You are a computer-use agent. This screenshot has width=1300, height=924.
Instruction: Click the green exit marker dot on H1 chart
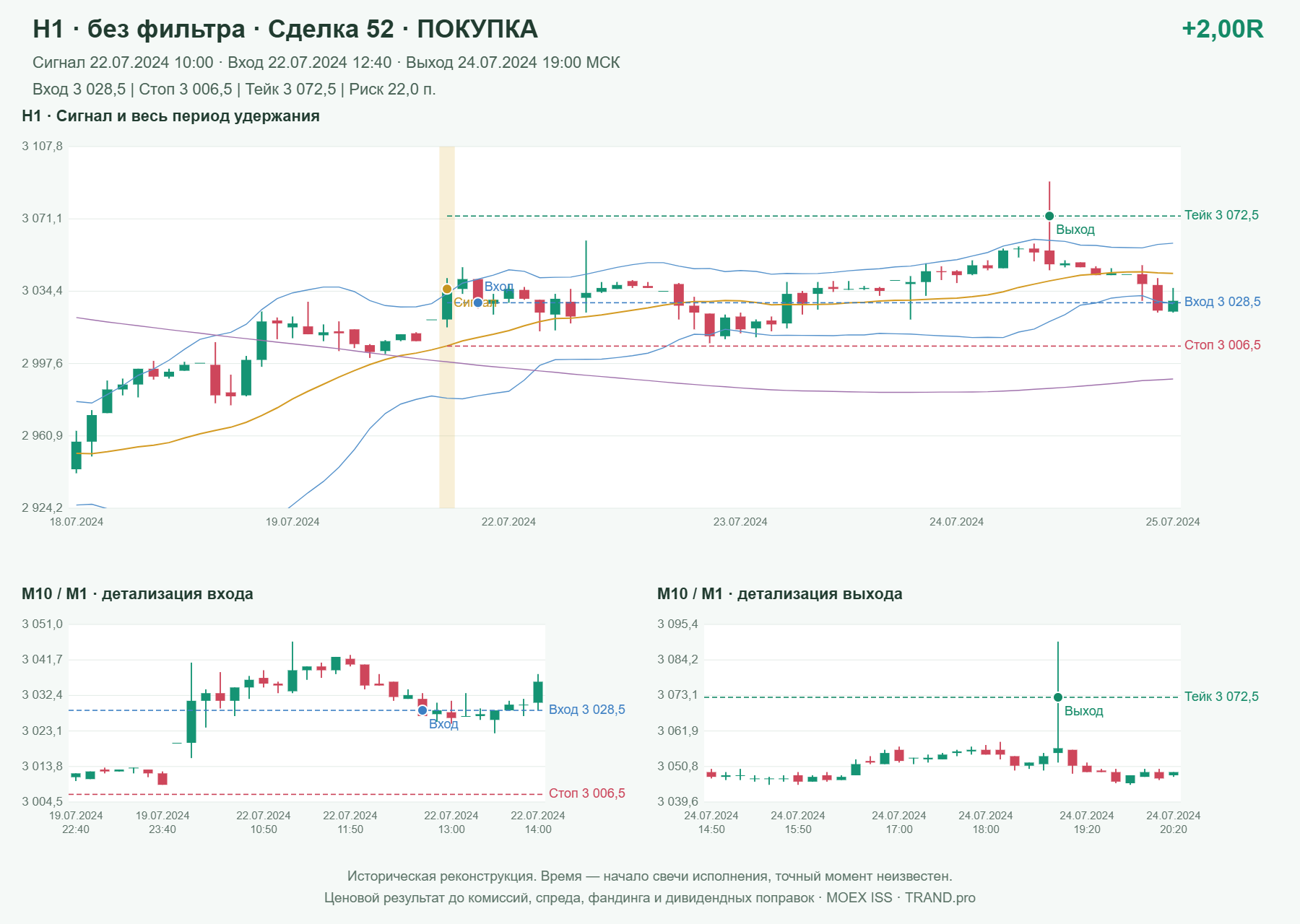coord(1049,216)
